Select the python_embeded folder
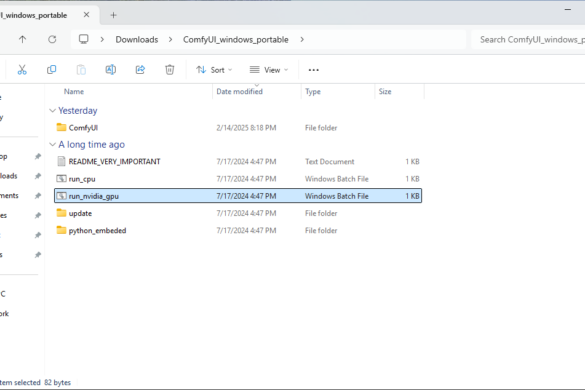The width and height of the screenshot is (585, 390). (x=238, y=230)
